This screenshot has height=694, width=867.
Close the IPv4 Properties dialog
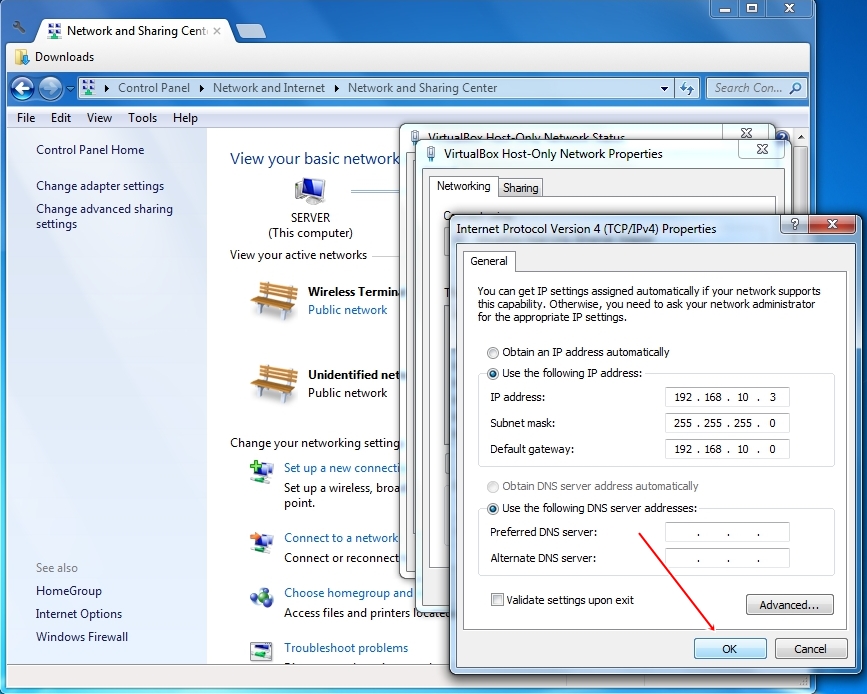pyautogui.click(x=832, y=224)
